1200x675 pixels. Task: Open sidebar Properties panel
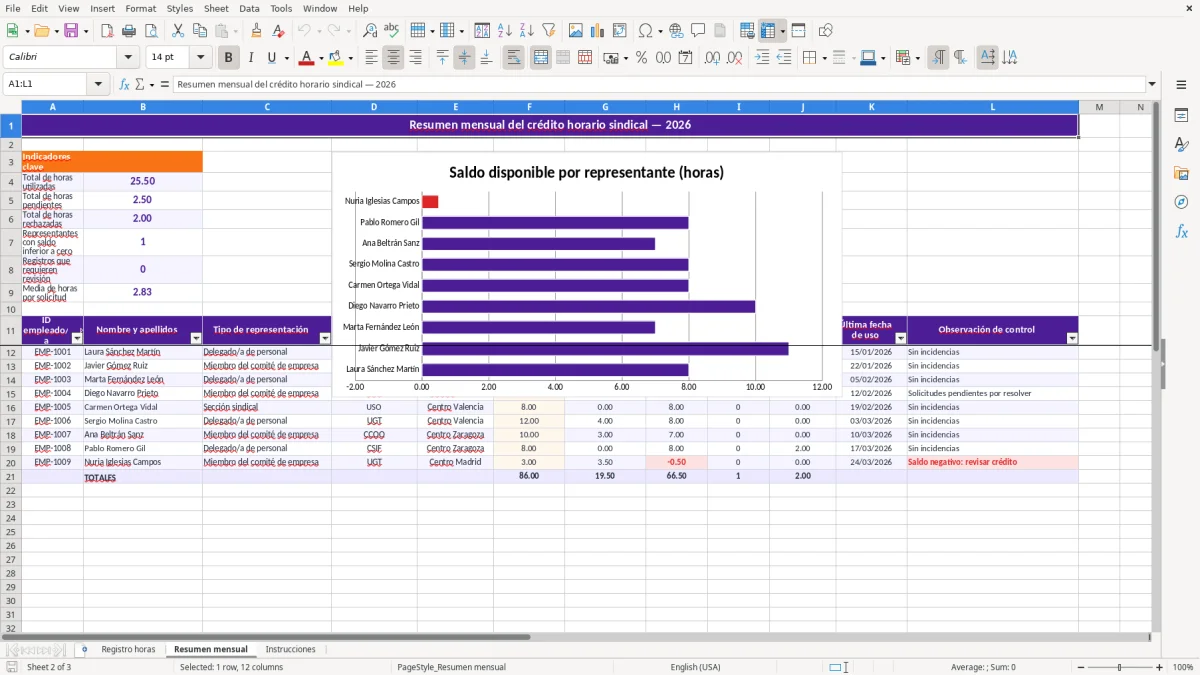click(1181, 116)
